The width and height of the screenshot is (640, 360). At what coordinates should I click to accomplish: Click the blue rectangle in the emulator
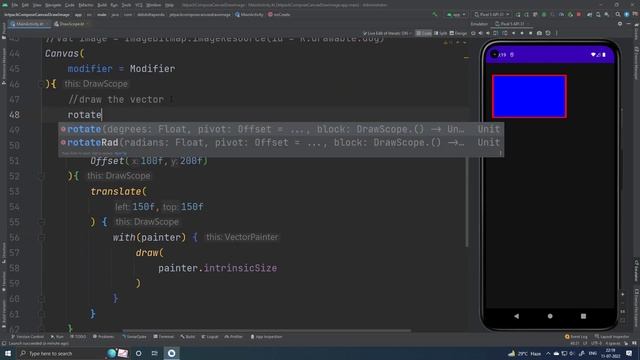[x=529, y=96]
